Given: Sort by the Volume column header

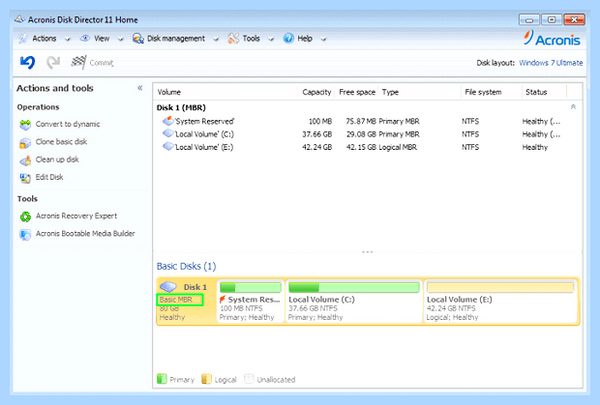Looking at the screenshot, I should tap(169, 92).
